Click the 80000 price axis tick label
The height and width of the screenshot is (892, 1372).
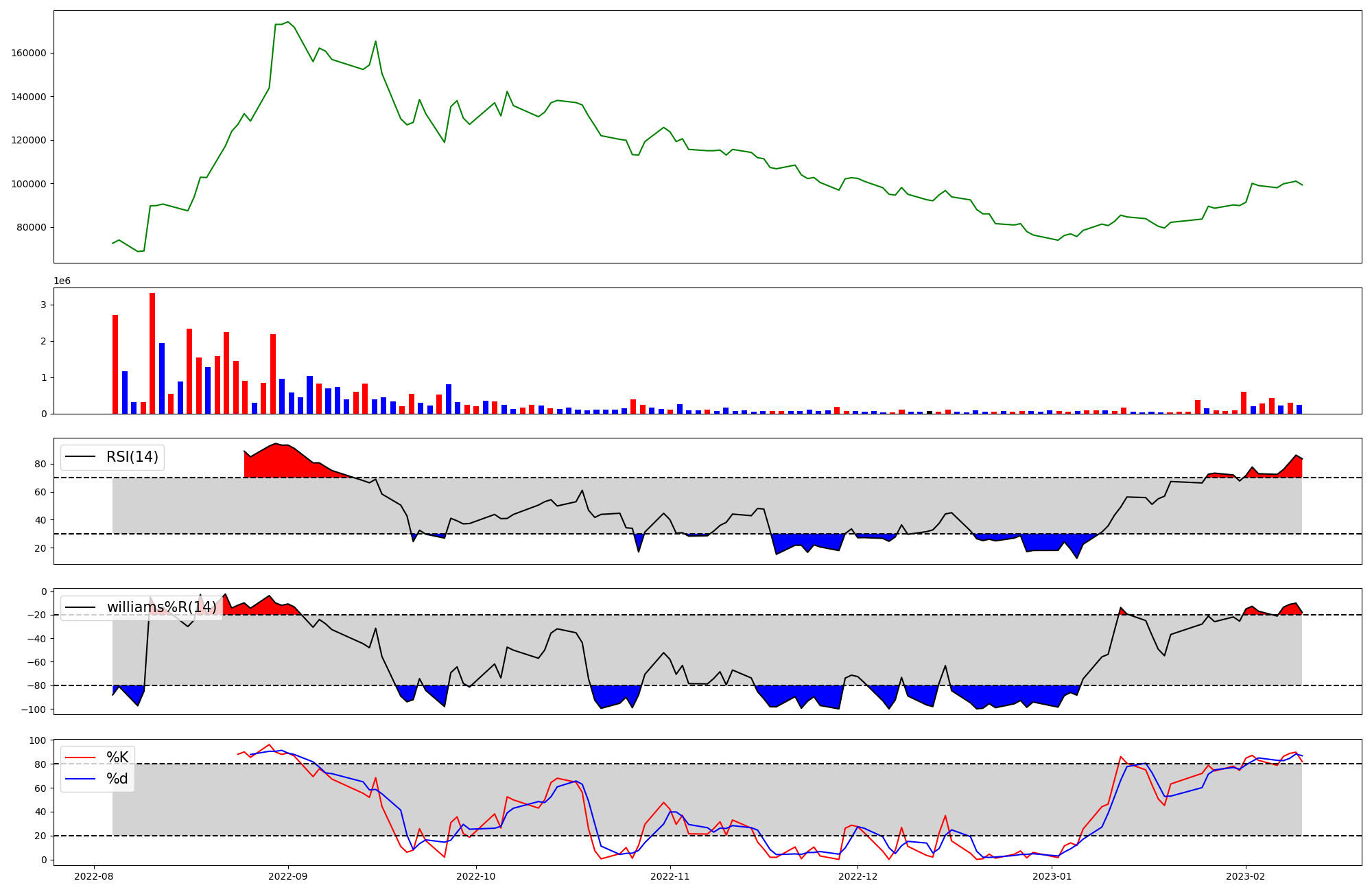click(32, 227)
